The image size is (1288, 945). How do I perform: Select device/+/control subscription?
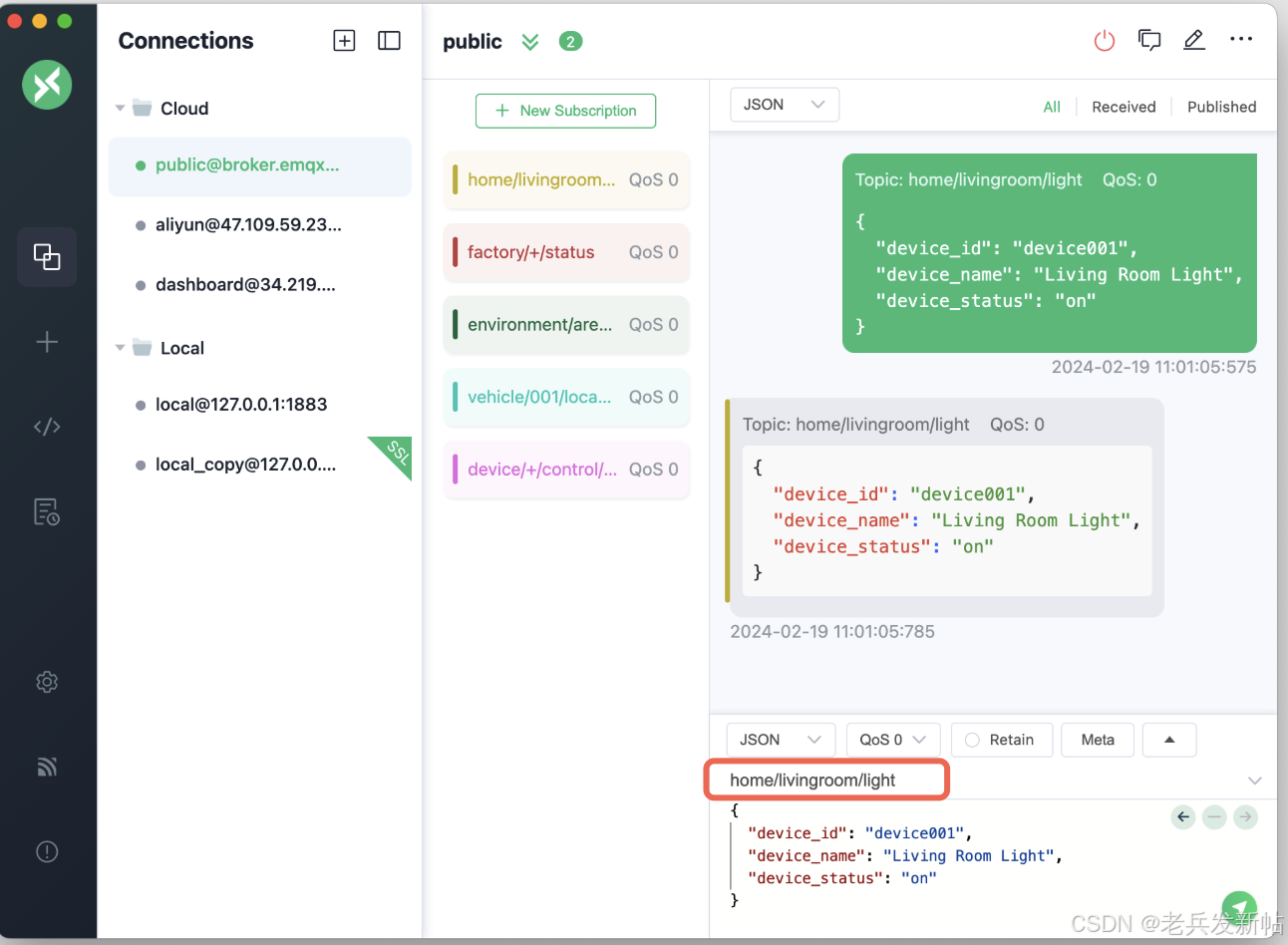[x=566, y=470]
